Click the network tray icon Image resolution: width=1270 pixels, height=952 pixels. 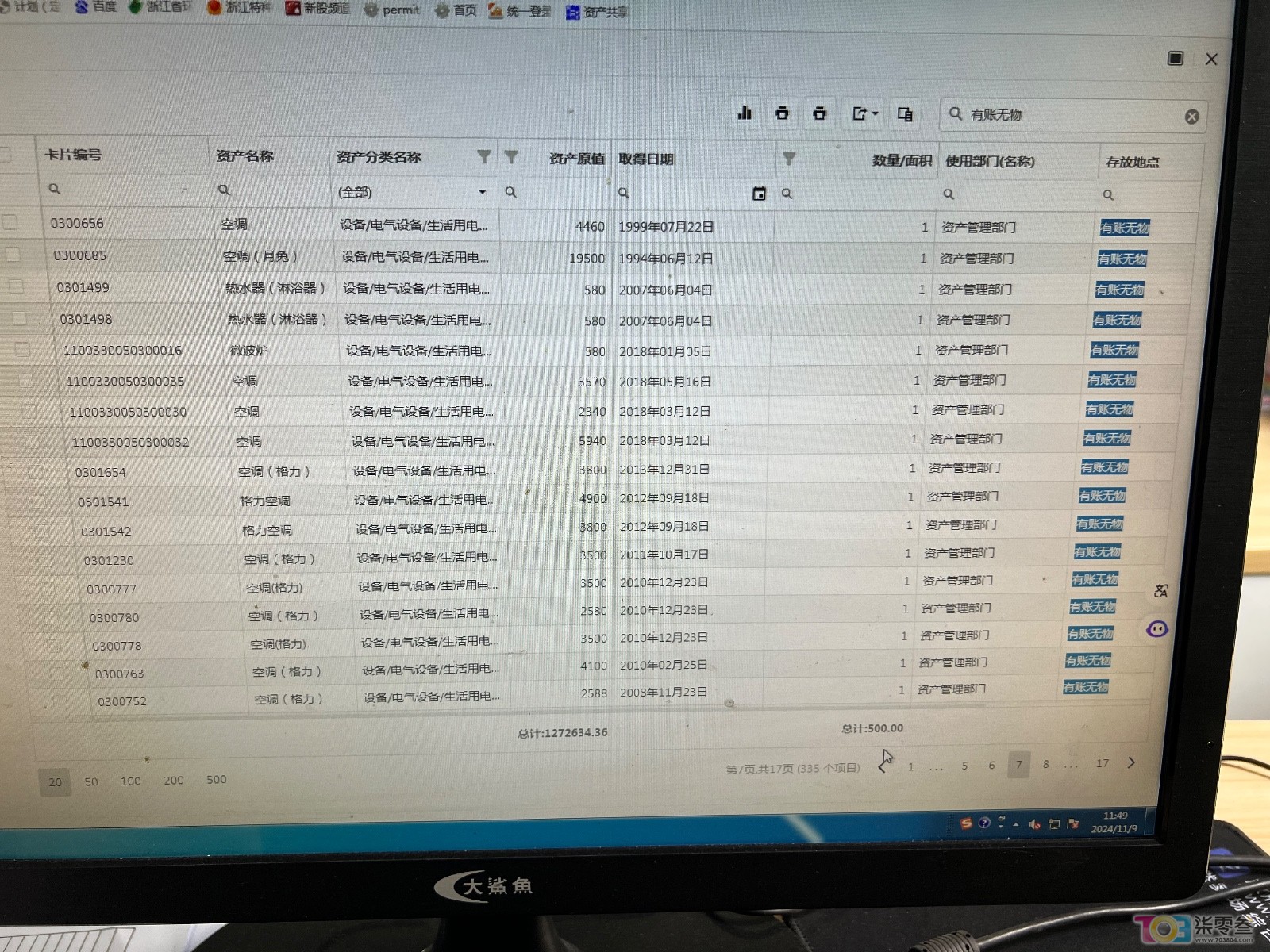[1054, 824]
